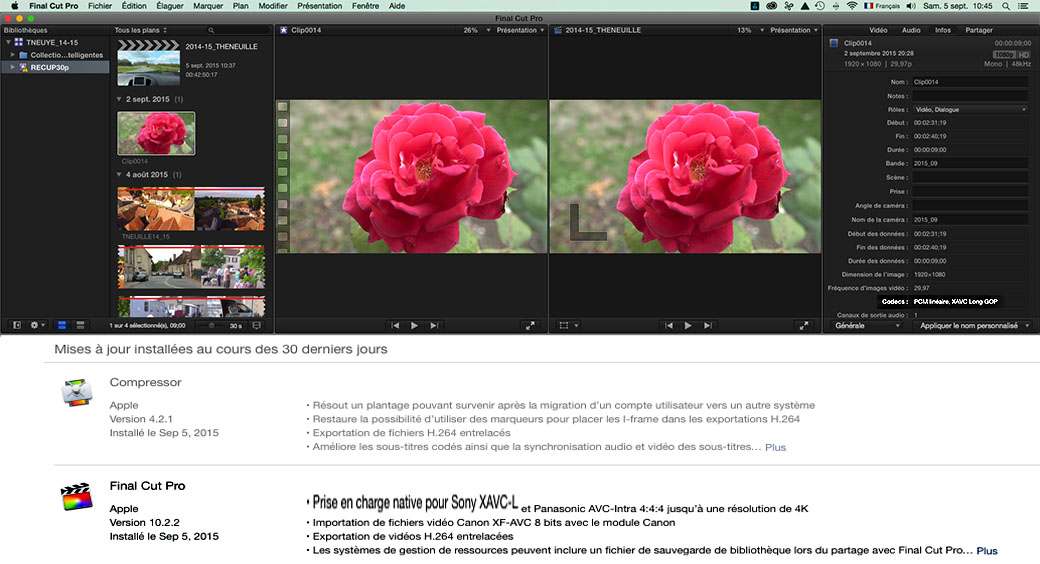This screenshot has width=1040, height=564.
Task: Click Appliquer le nom personnalisé button
Action: [x=970, y=325]
